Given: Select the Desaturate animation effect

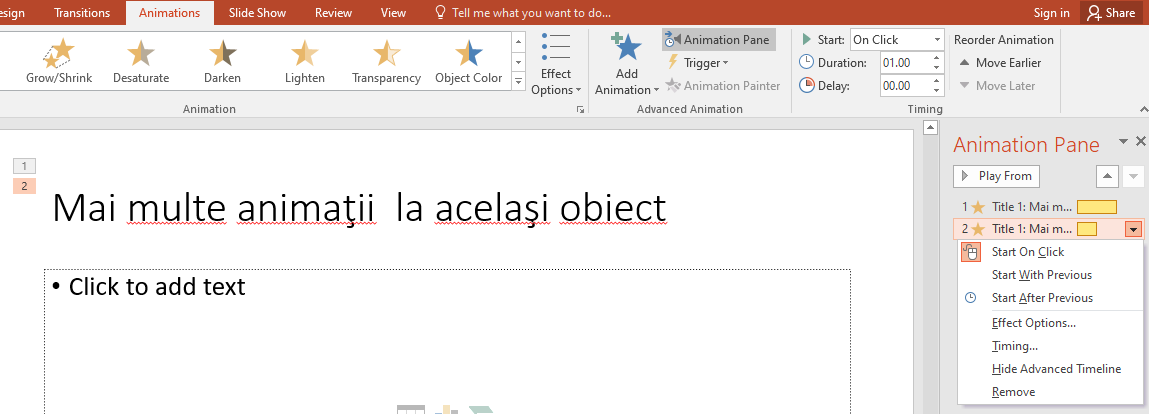Looking at the screenshot, I should [x=141, y=60].
